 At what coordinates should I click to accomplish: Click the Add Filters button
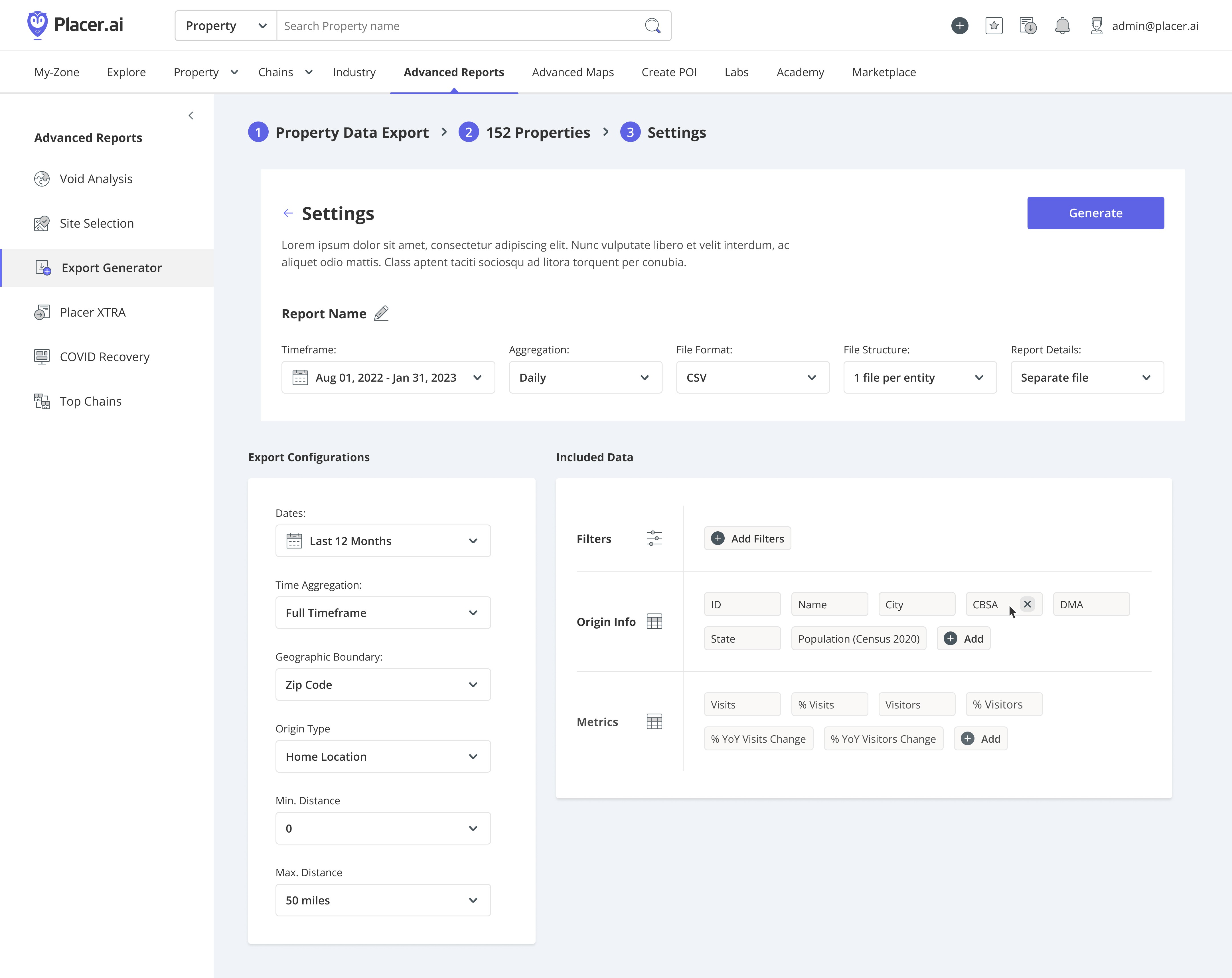pos(747,538)
